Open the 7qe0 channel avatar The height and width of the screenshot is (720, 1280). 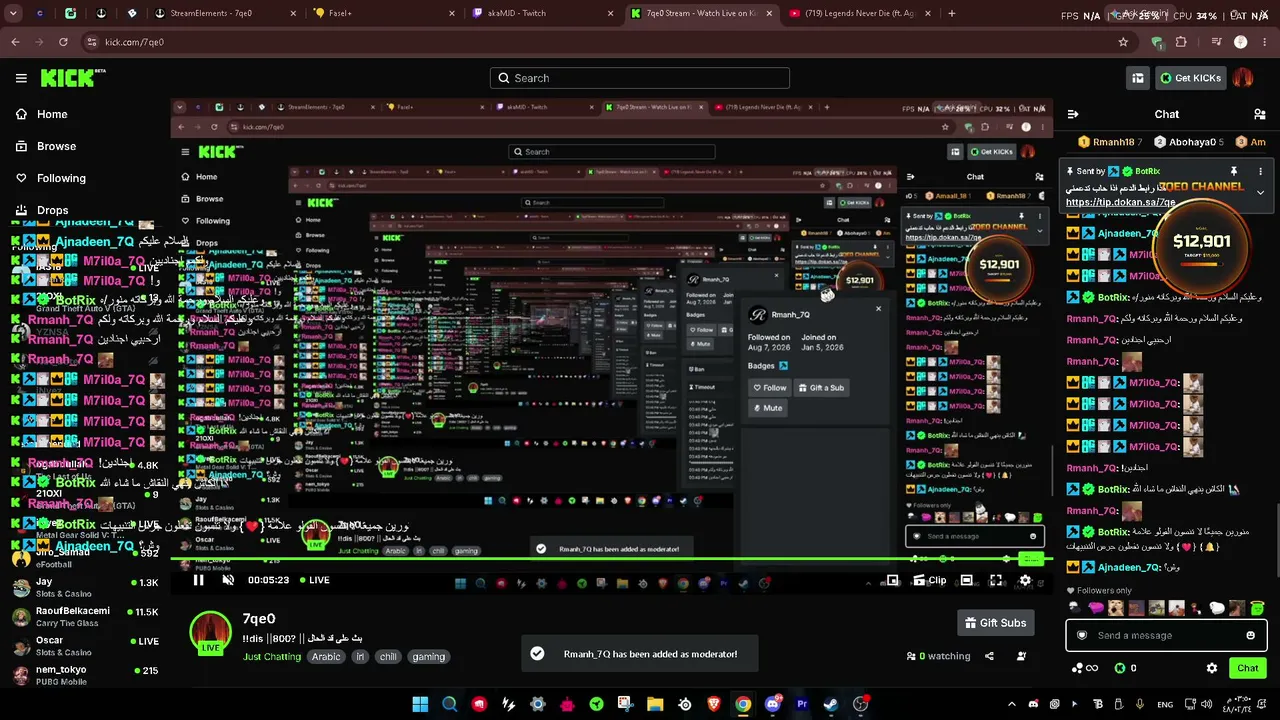click(x=210, y=634)
